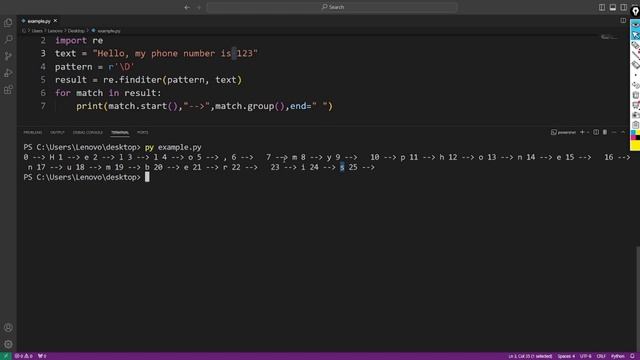Select the line drawing annotation tool

coord(636,55)
